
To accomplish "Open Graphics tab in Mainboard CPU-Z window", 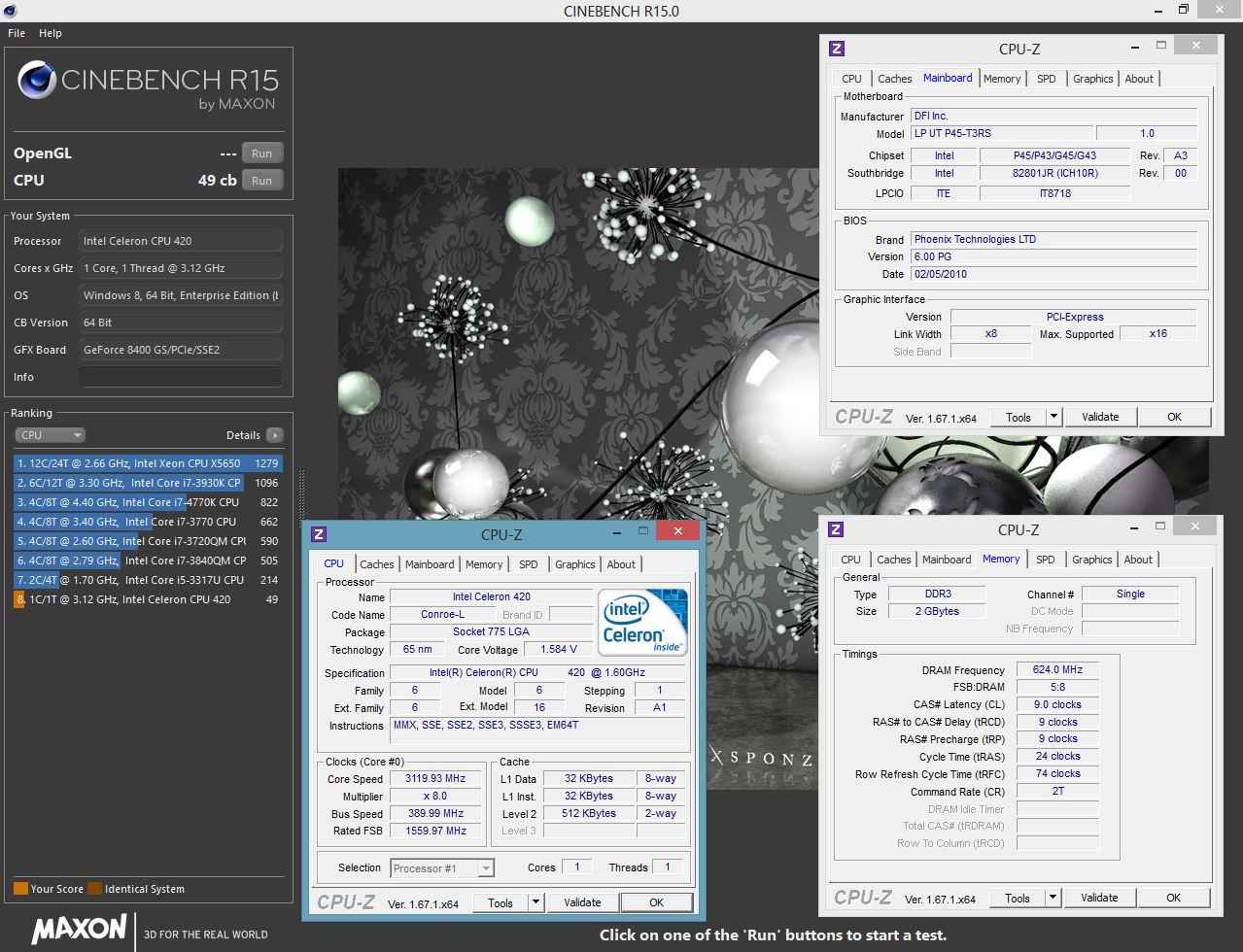I will 1093,79.
